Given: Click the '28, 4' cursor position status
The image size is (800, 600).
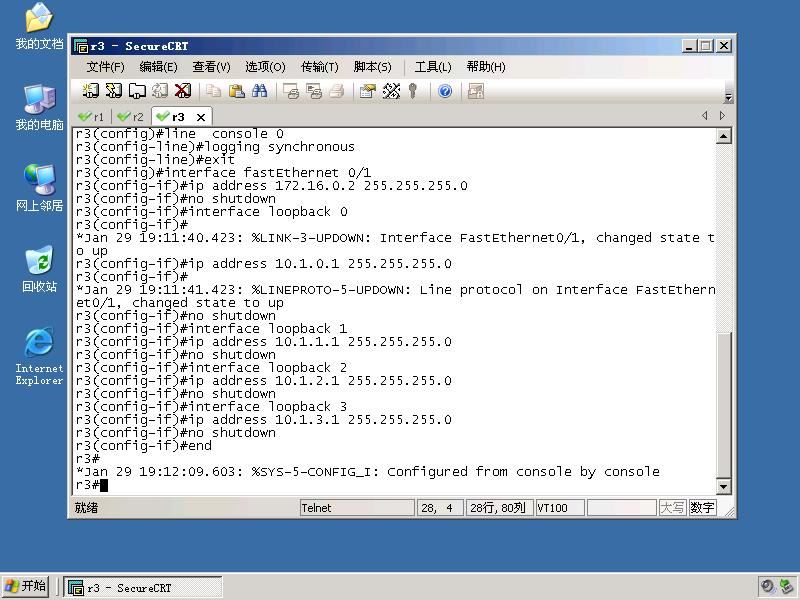Looking at the screenshot, I should [440, 508].
